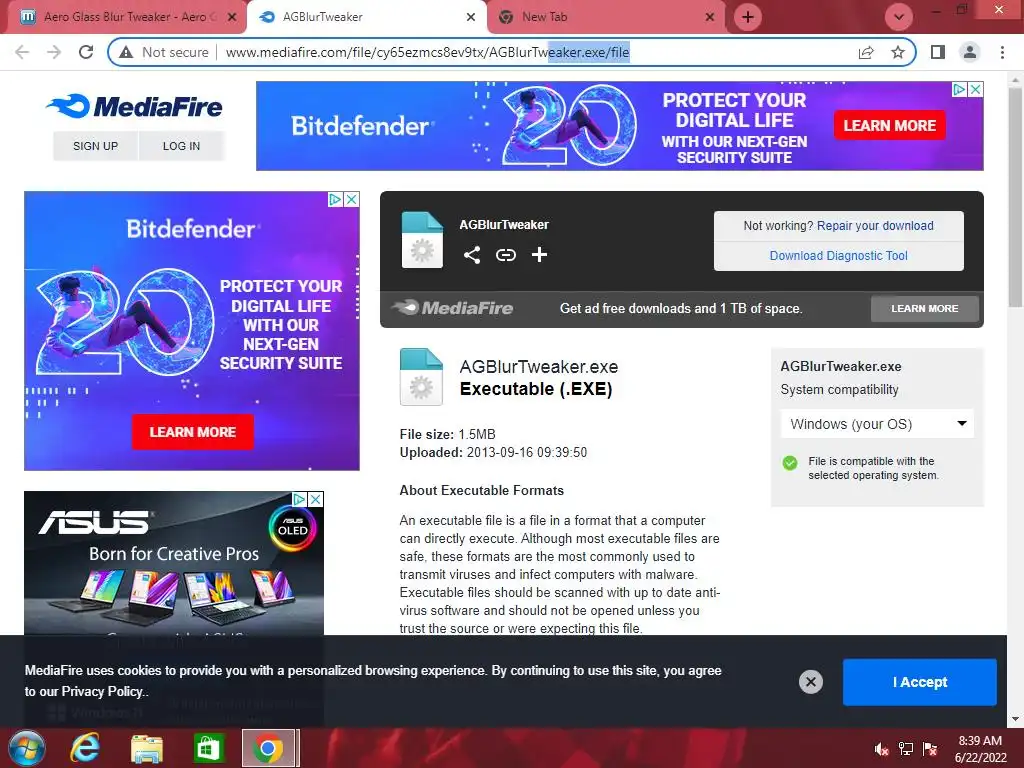Click the taskbar clock 8:39 AM
The width and height of the screenshot is (1024, 768).
[980, 741]
